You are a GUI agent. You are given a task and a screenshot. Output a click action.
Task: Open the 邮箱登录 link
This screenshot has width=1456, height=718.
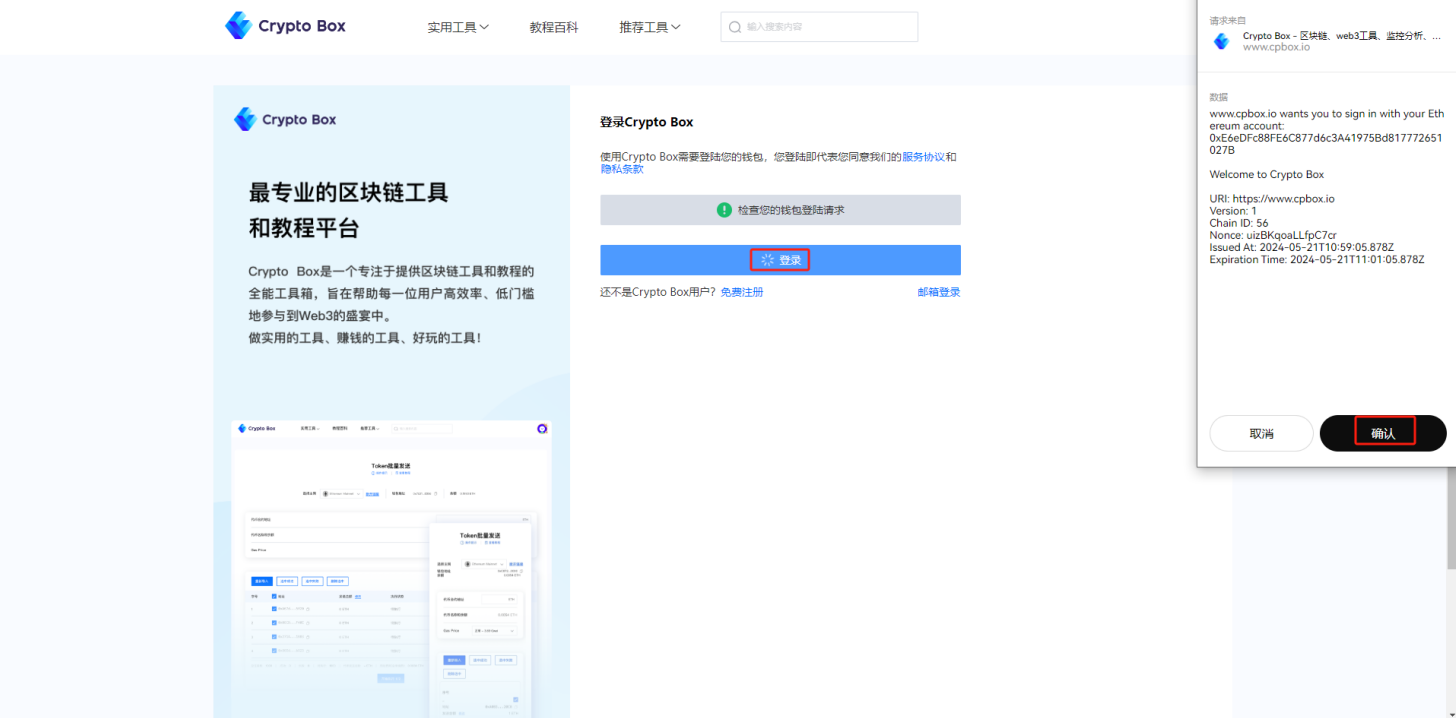coord(939,292)
